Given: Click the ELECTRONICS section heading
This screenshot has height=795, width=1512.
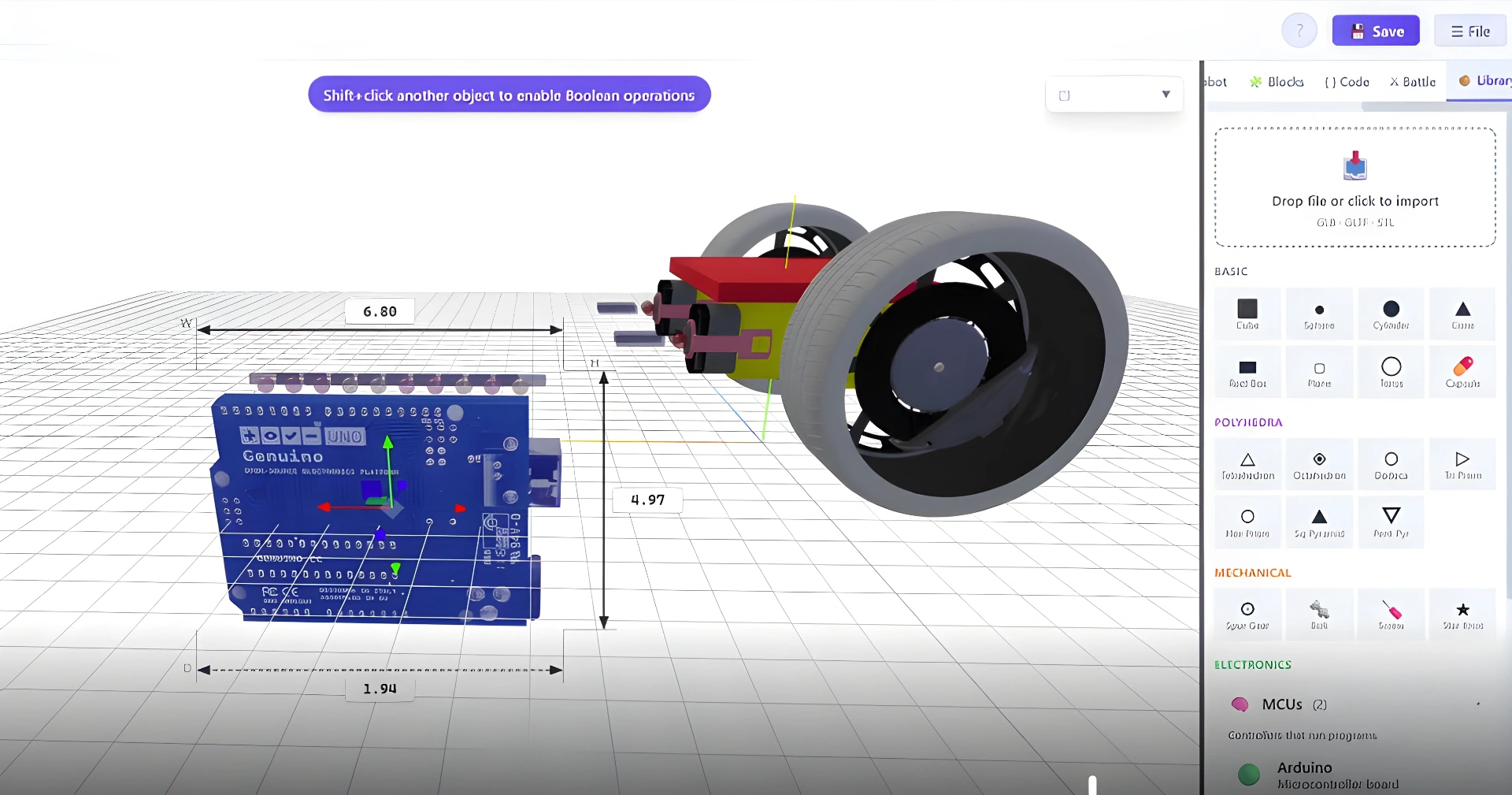Looking at the screenshot, I should tap(1253, 665).
